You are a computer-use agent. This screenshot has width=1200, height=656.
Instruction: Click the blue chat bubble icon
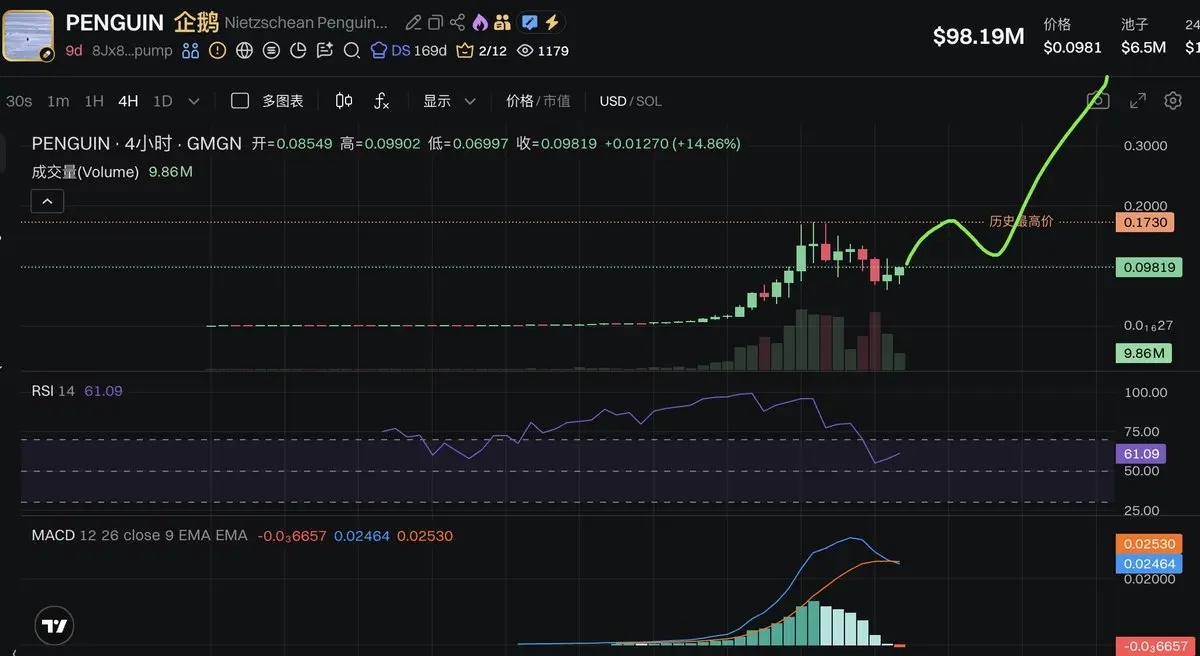coord(530,22)
